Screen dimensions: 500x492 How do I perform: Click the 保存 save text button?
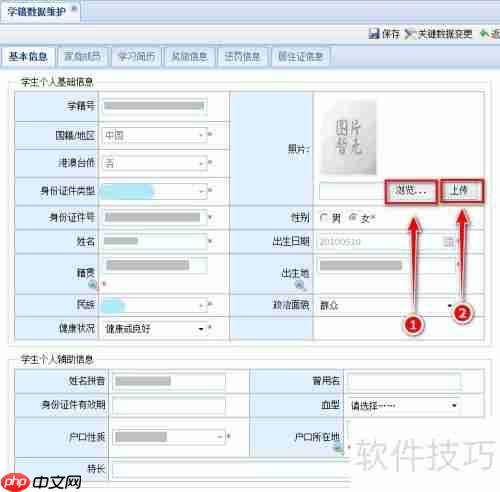click(391, 34)
